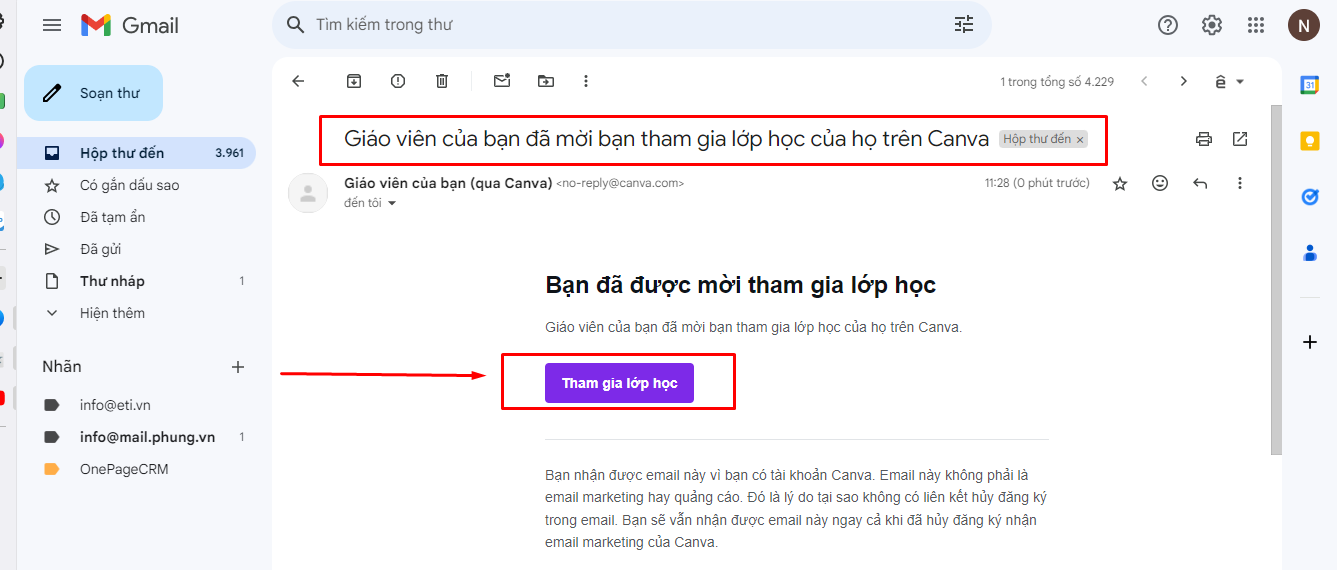
Task: Open Google Keep in the side panel
Action: point(1310,141)
